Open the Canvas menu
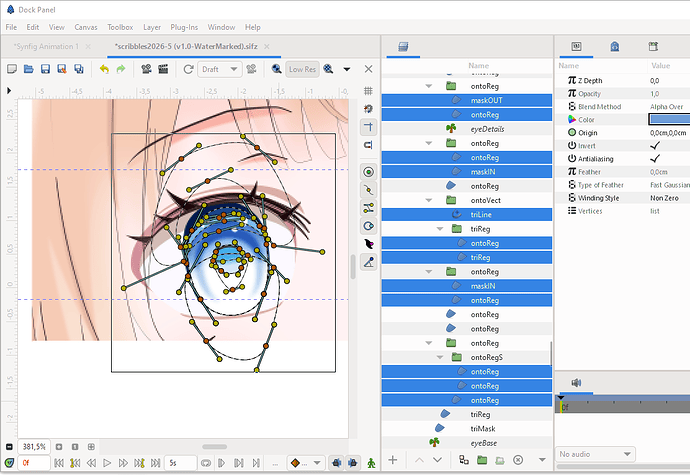The height and width of the screenshot is (475, 690). point(86,27)
